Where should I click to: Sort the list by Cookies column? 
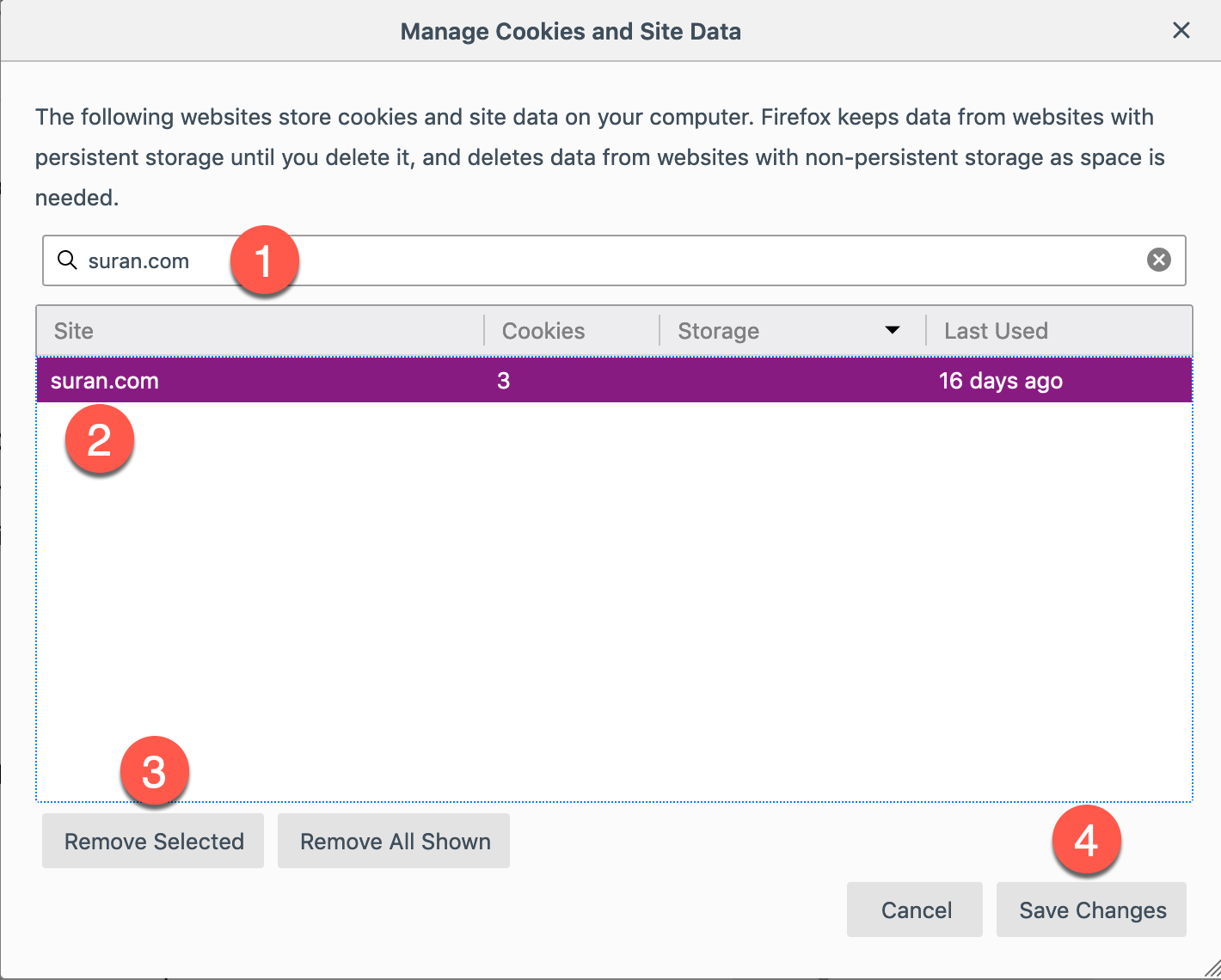pos(543,331)
